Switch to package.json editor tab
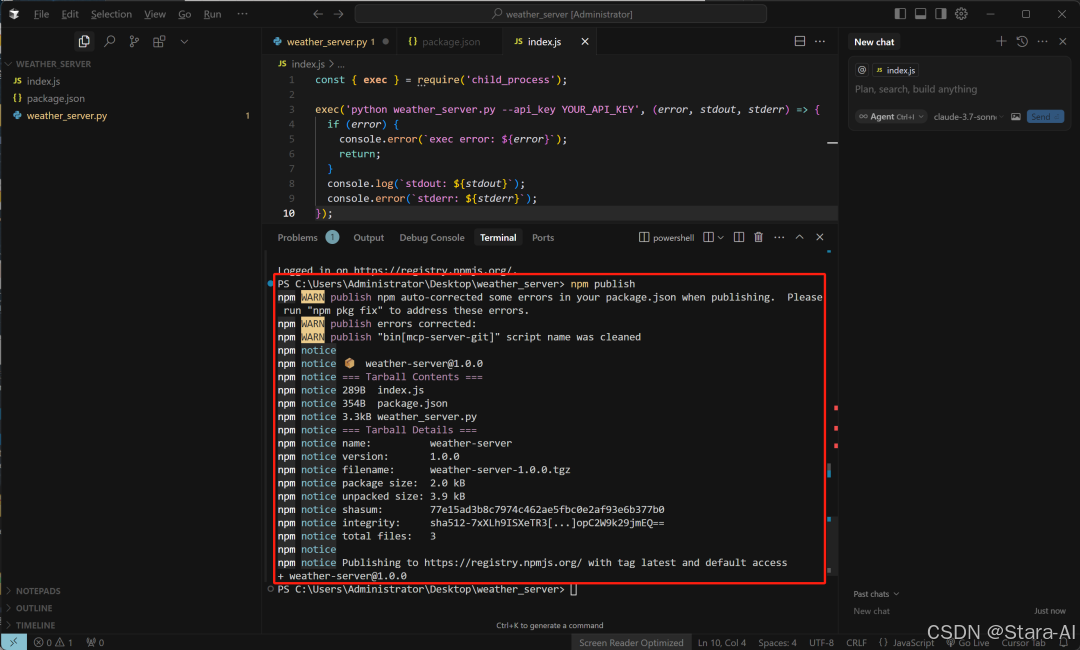Image resolution: width=1080 pixels, height=650 pixels. (x=450, y=41)
